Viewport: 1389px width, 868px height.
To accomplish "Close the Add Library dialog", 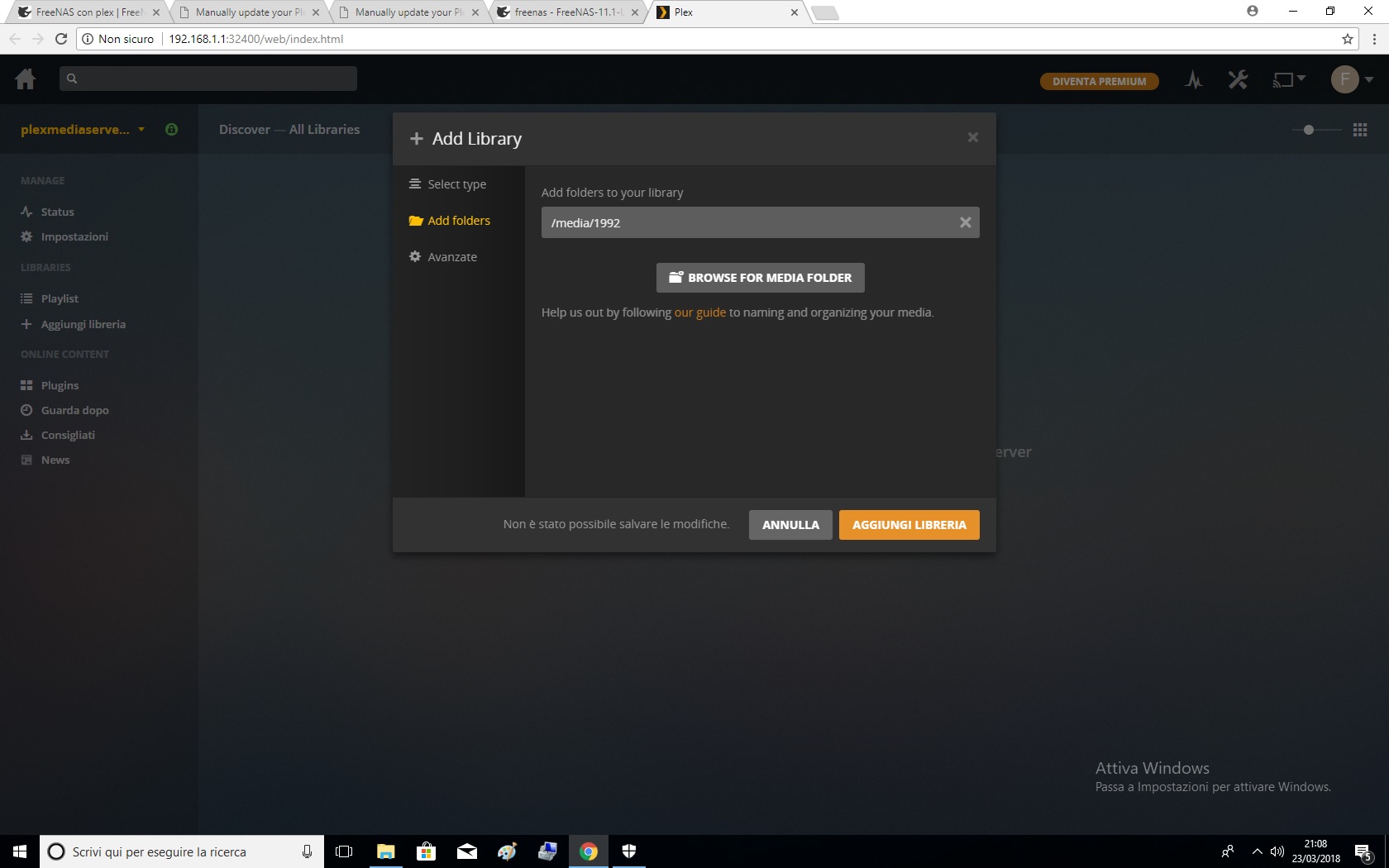I will click(x=973, y=137).
